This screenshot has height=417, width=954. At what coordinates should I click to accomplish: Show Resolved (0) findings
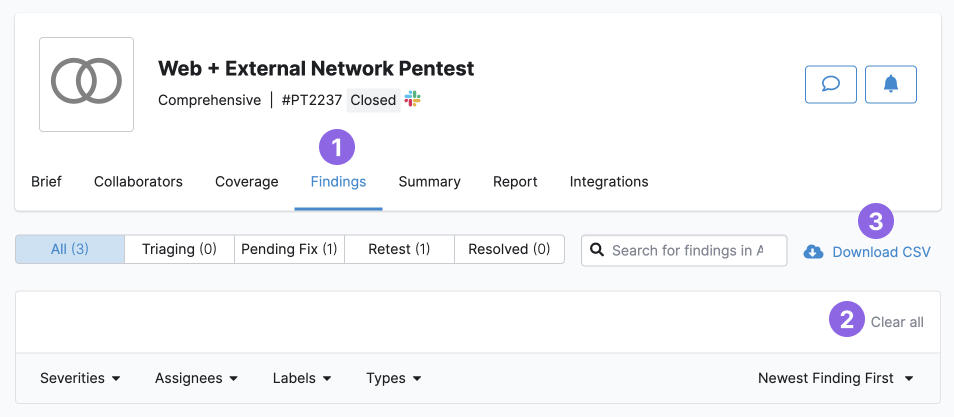coord(509,249)
